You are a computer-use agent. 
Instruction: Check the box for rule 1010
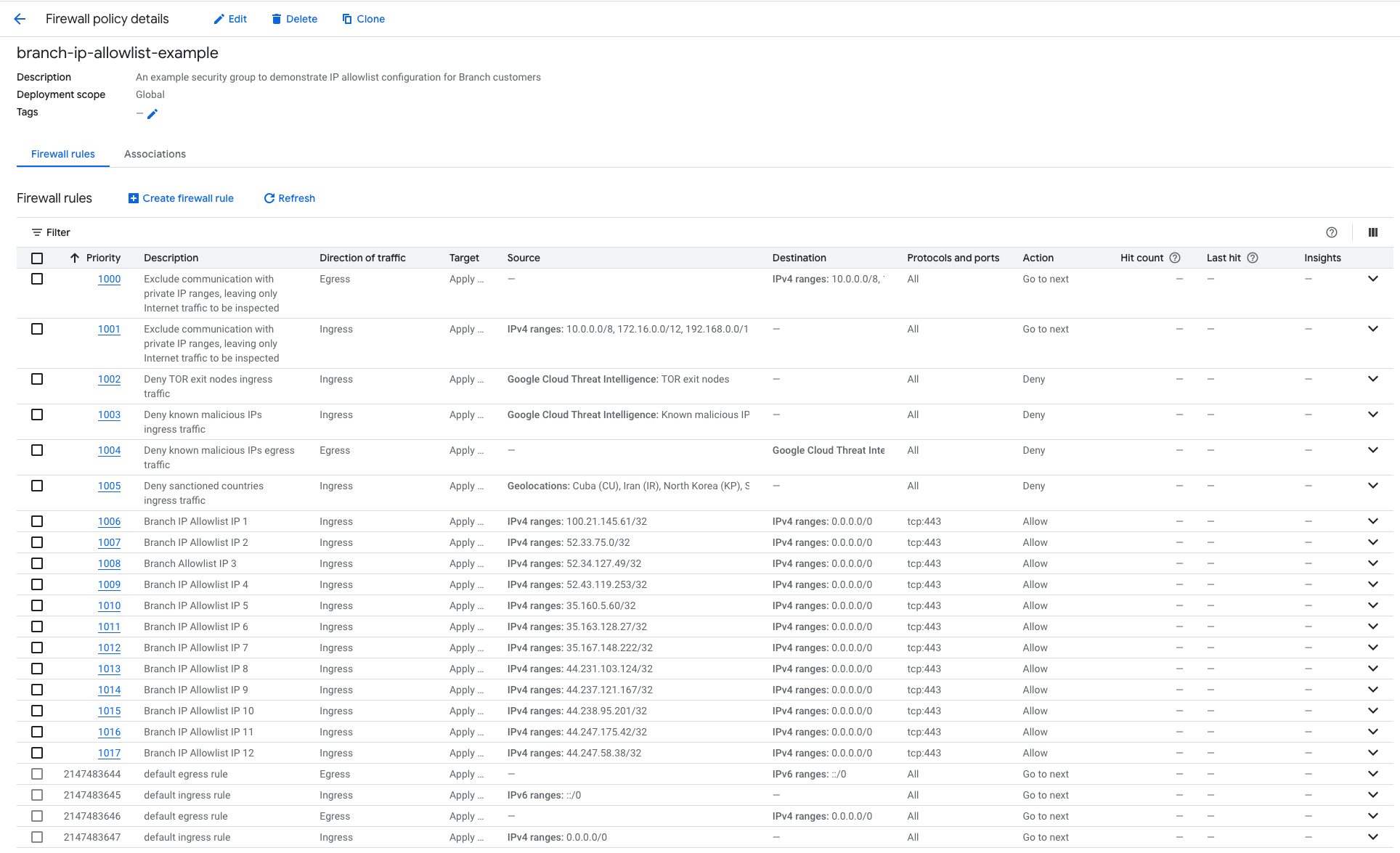pos(37,605)
